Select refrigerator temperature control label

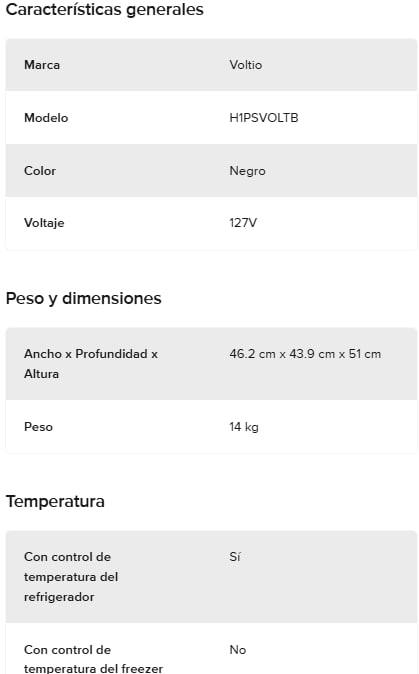click(x=71, y=577)
